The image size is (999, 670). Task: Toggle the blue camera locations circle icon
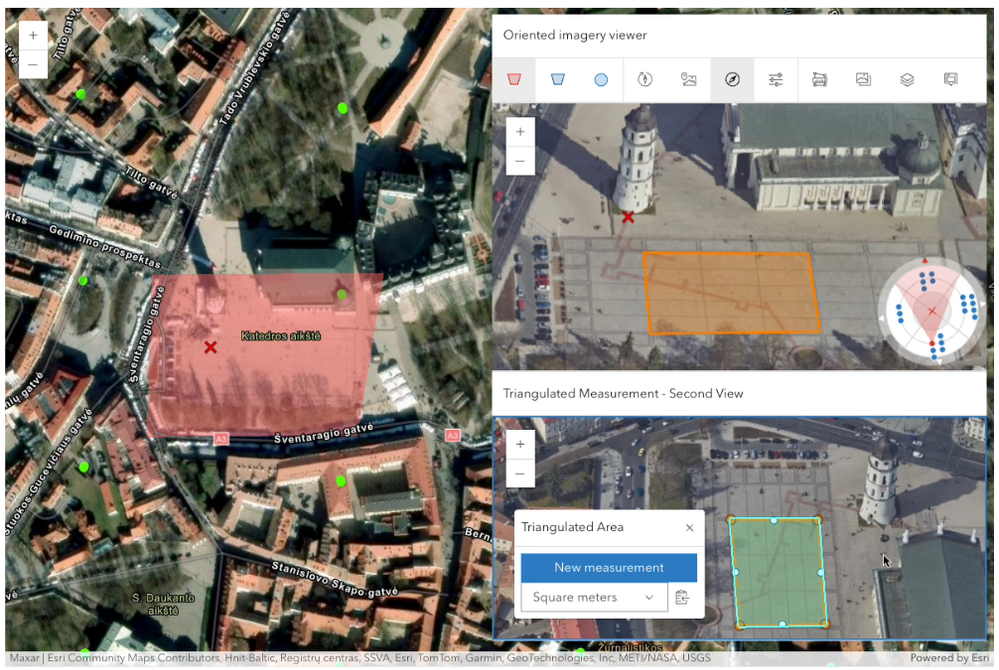coord(601,80)
